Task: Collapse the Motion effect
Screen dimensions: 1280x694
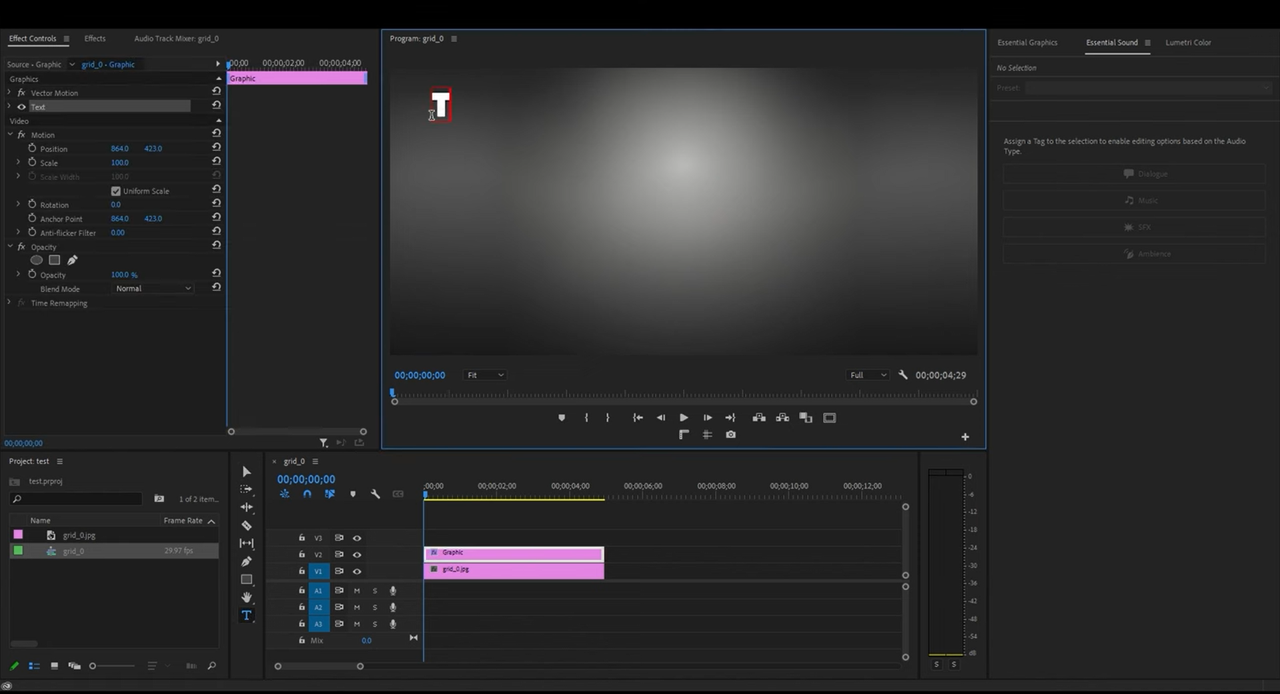Action: coord(9,135)
